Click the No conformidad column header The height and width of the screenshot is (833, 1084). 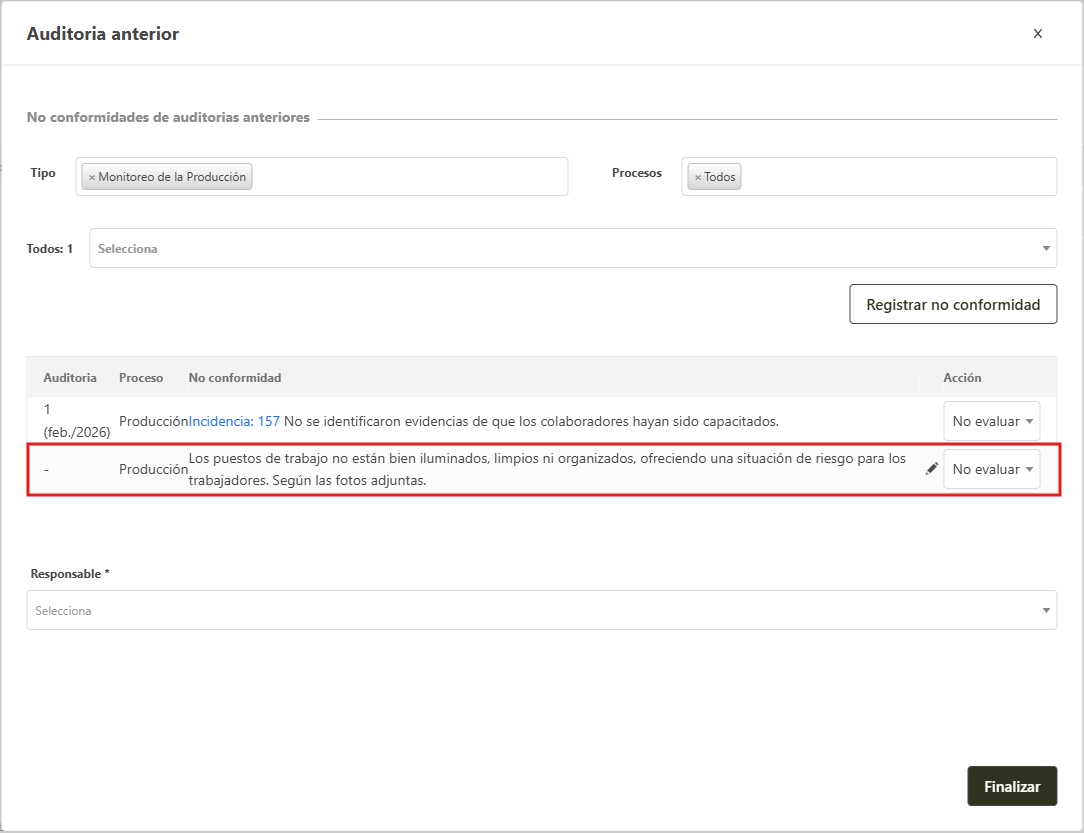tap(235, 377)
